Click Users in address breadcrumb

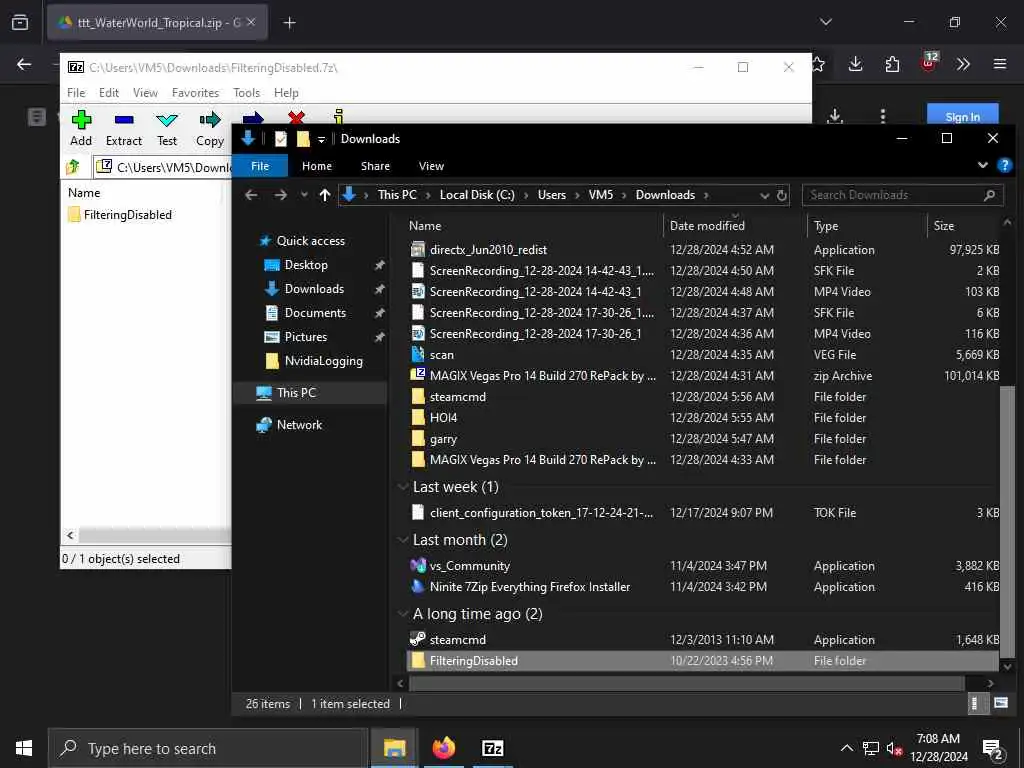pyautogui.click(x=552, y=195)
